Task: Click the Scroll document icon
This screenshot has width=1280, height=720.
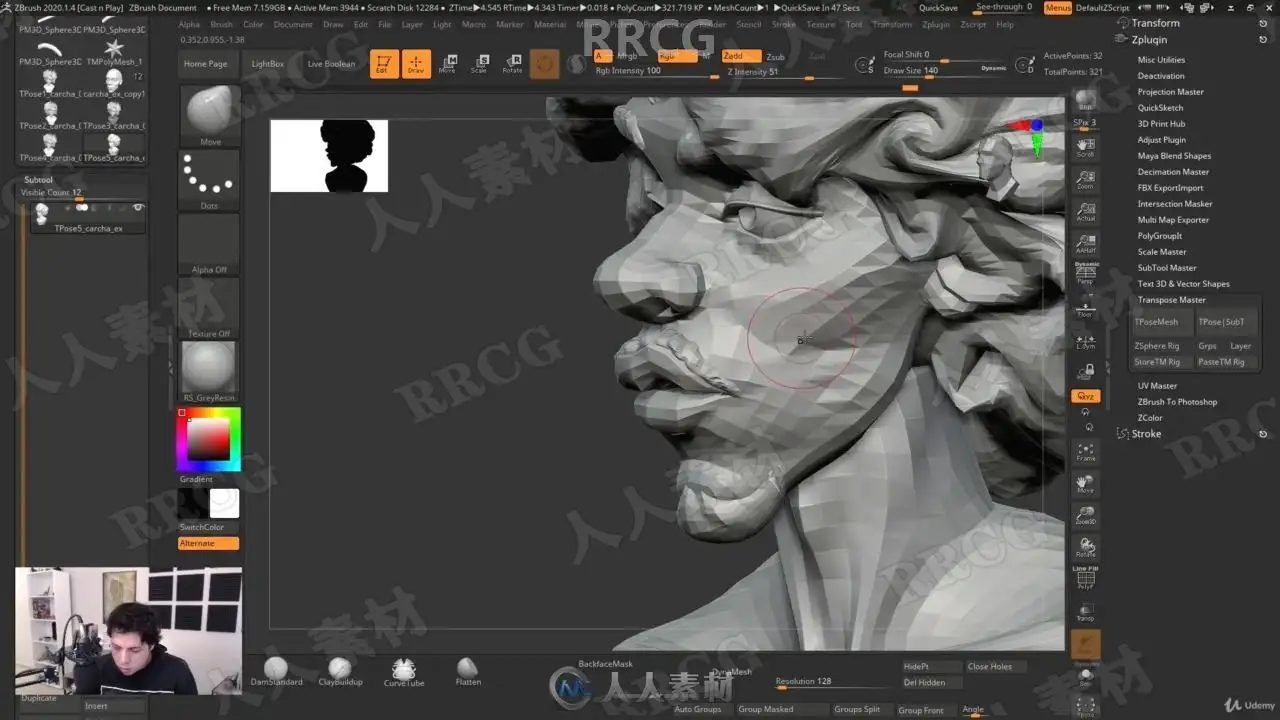Action: [x=1085, y=146]
